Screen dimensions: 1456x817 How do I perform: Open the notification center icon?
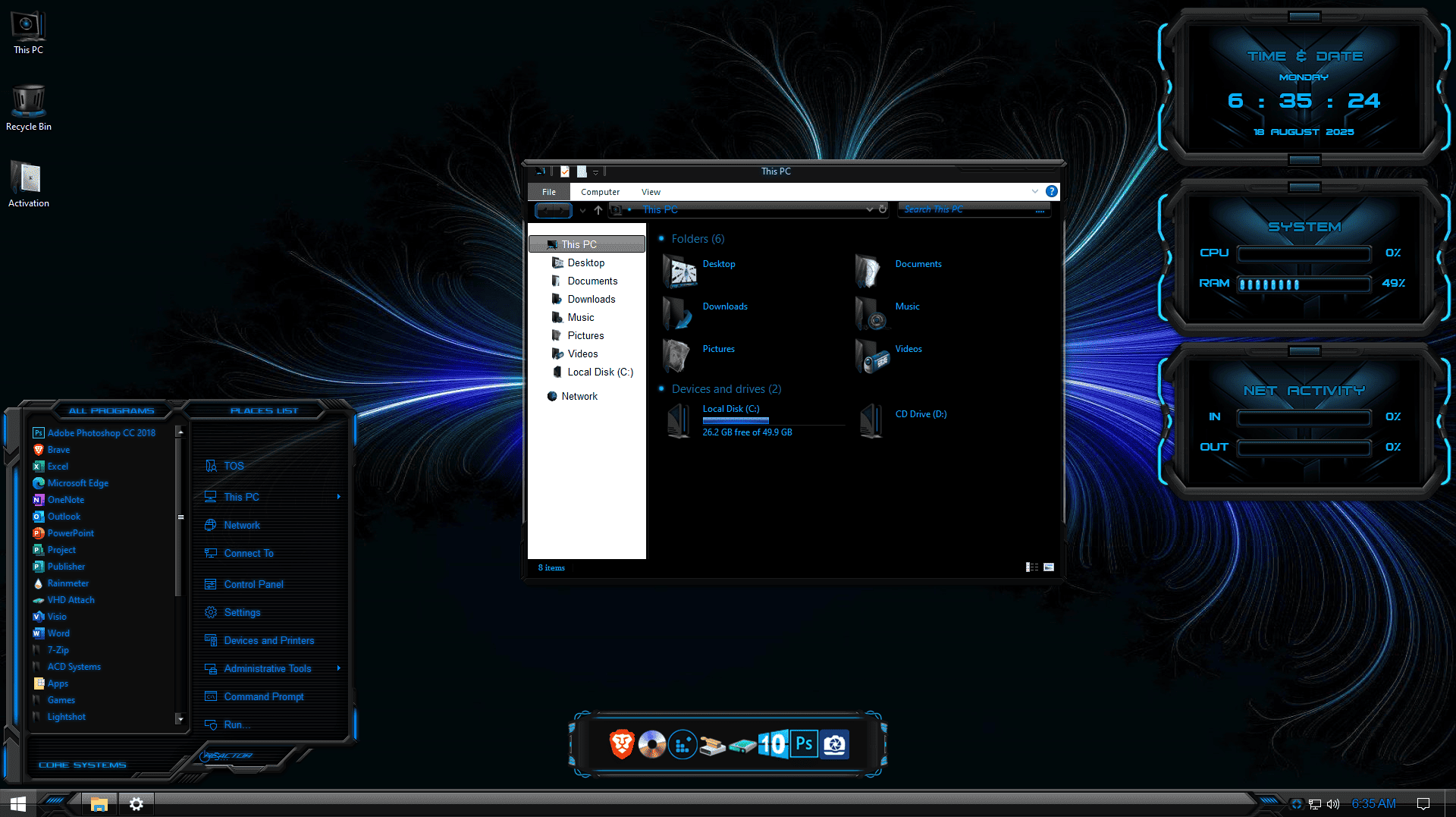[x=1423, y=804]
